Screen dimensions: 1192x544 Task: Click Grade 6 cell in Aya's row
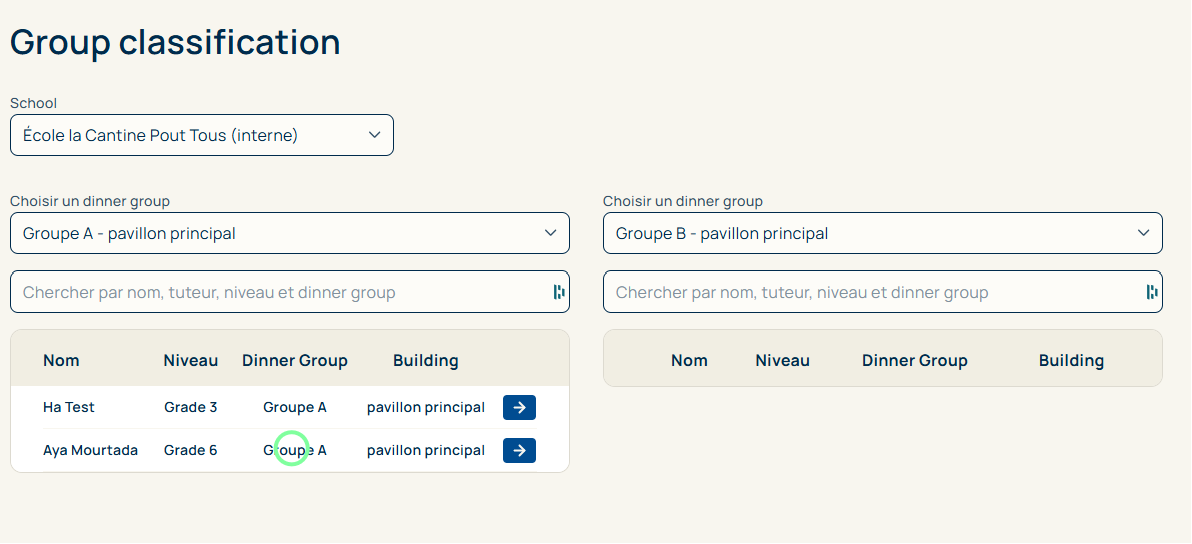(190, 451)
